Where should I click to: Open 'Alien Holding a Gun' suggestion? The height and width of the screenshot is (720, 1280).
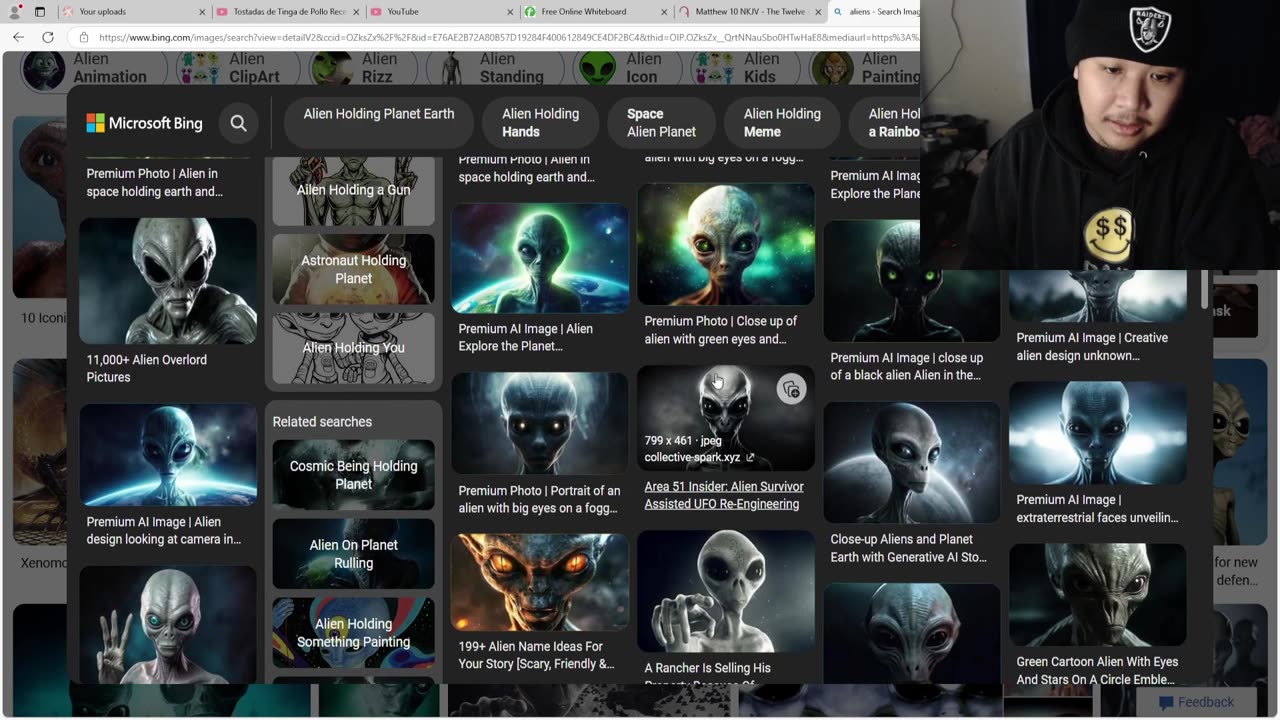coord(353,190)
